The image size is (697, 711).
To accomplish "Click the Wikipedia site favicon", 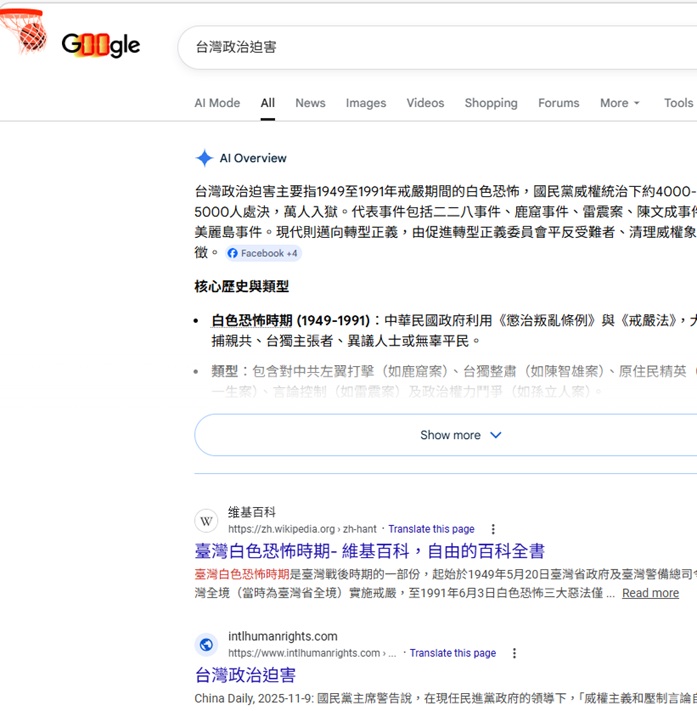I will pyautogui.click(x=206, y=520).
